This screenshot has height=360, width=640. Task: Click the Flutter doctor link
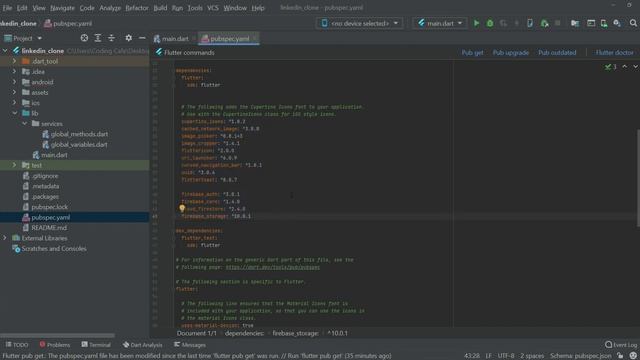(x=614, y=53)
